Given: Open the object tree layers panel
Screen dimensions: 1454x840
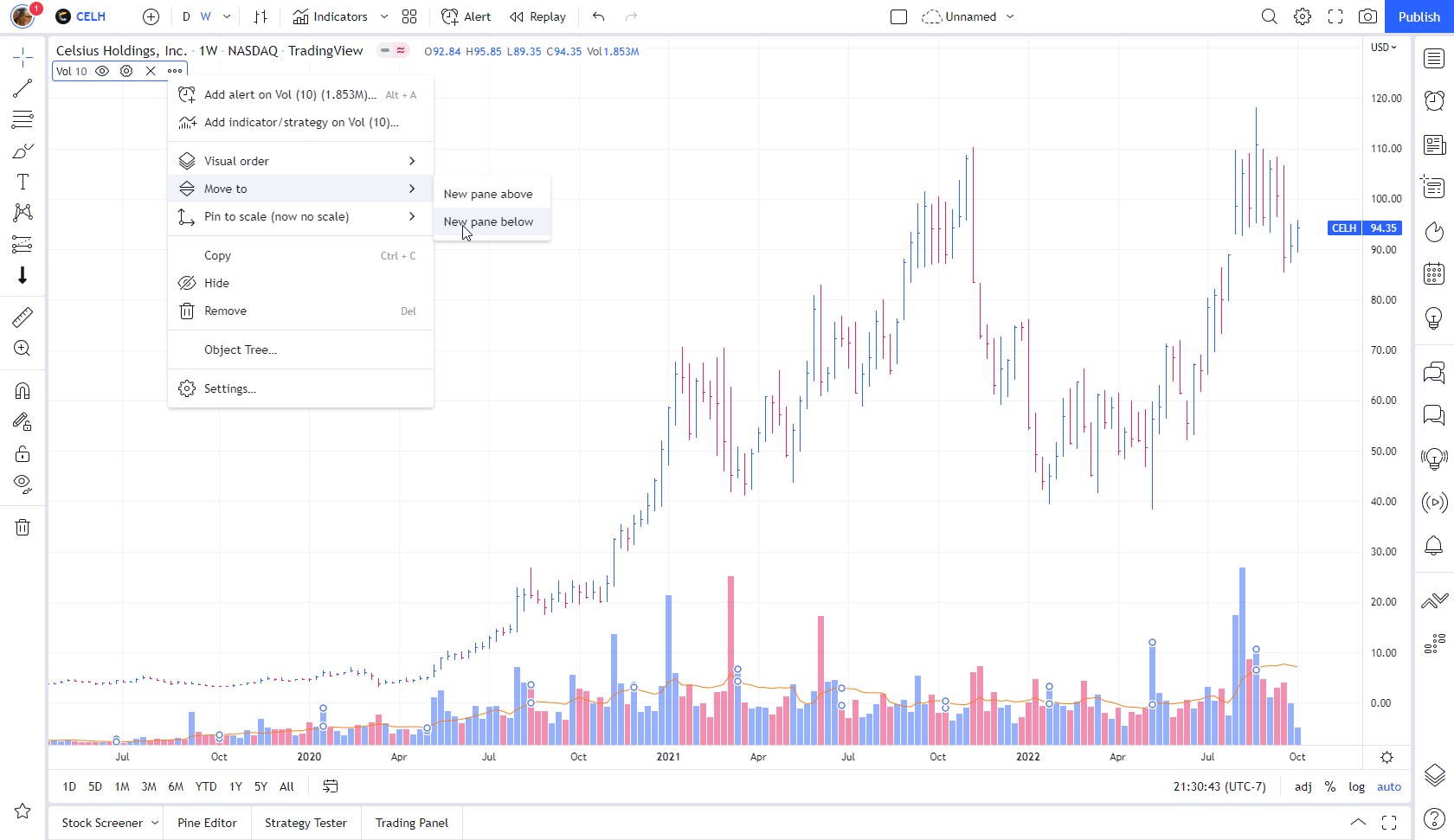Looking at the screenshot, I should 1434,775.
